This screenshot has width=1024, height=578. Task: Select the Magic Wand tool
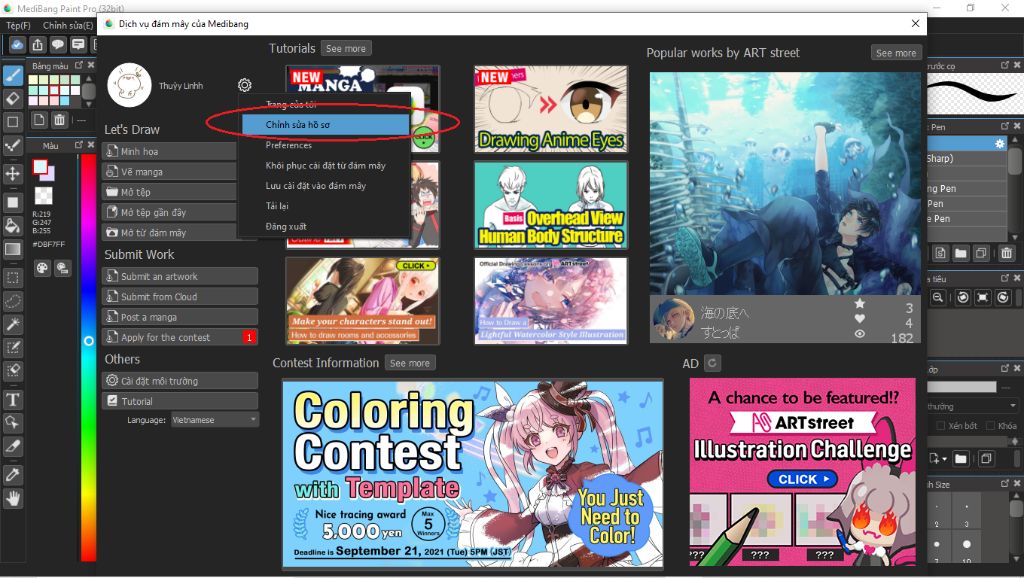pyautogui.click(x=13, y=324)
